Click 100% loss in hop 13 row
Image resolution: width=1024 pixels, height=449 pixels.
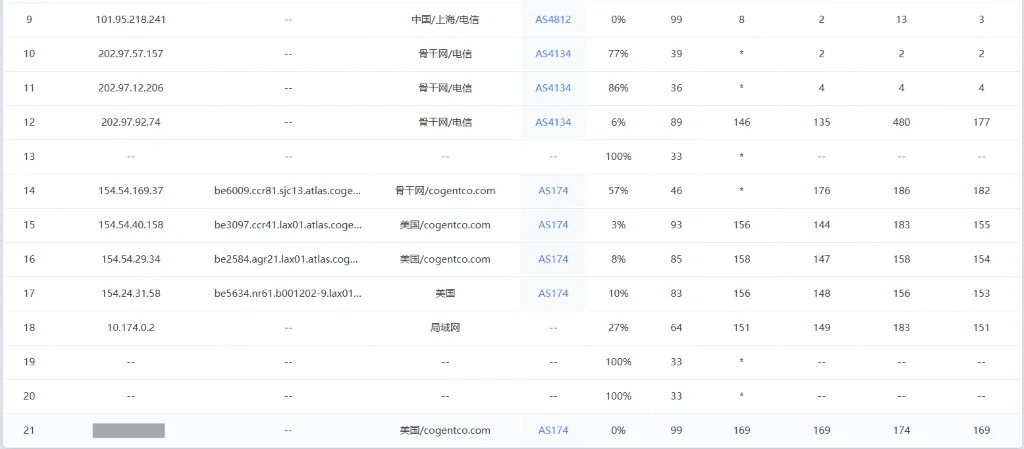click(618, 157)
